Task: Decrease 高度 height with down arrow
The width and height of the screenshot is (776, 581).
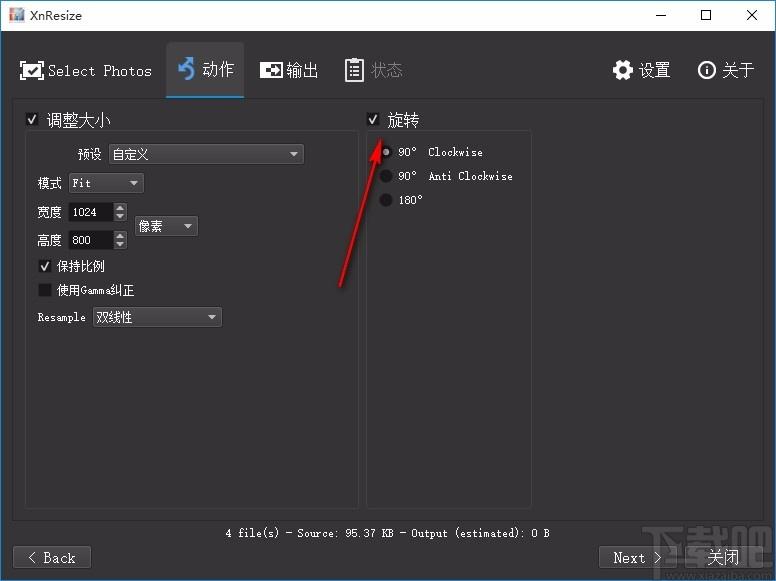Action: [x=120, y=244]
